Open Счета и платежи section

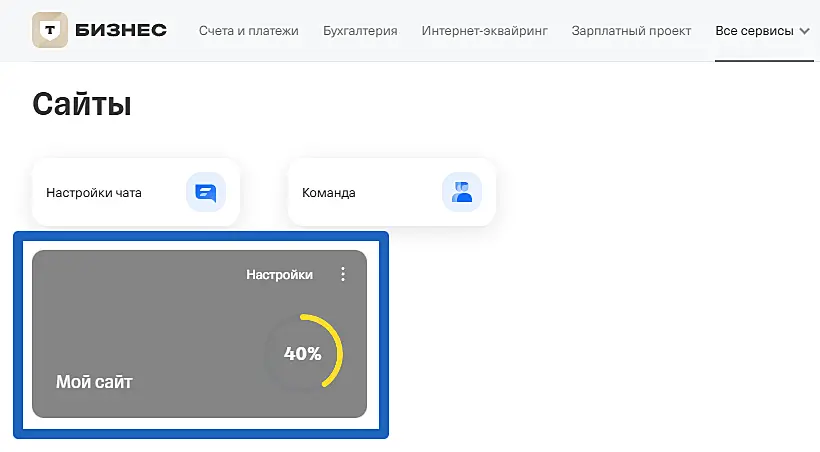coord(248,31)
